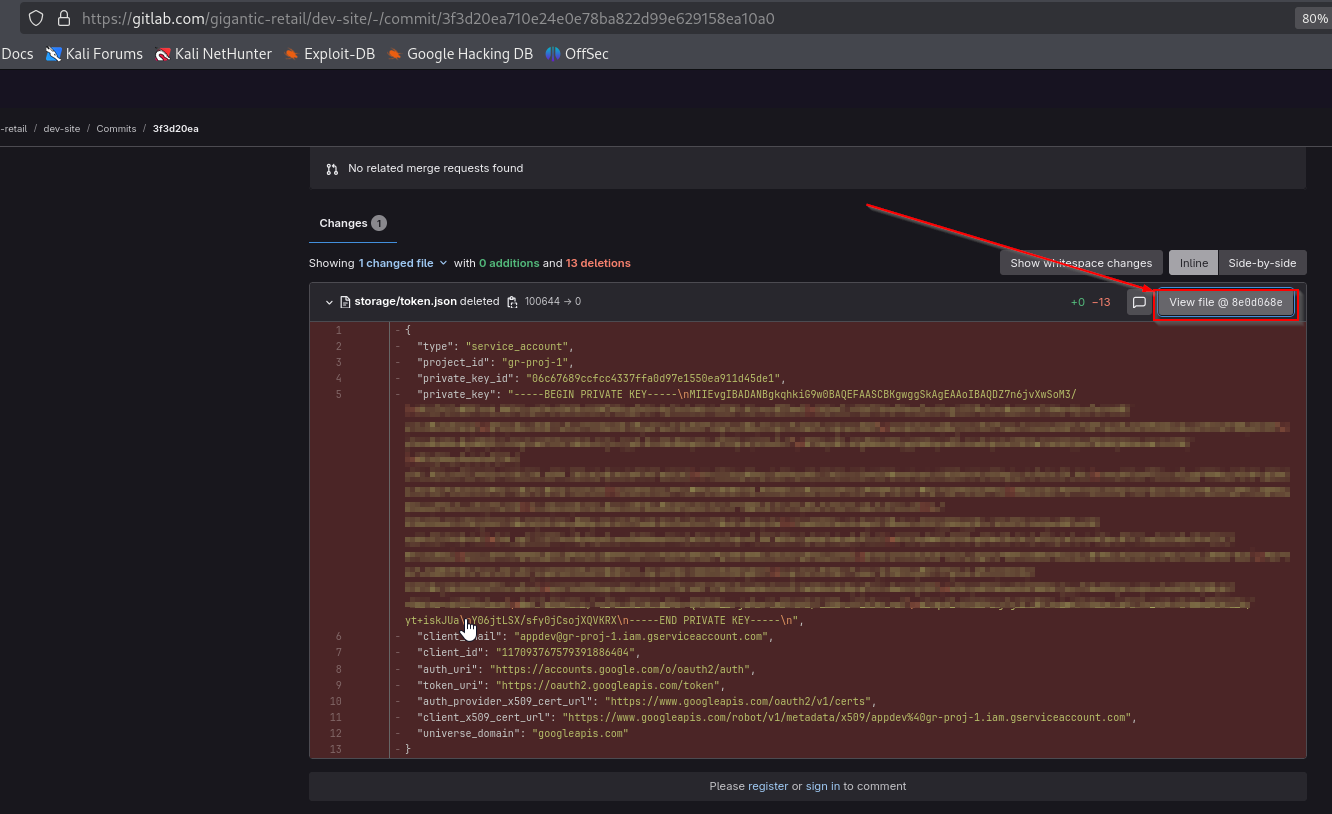This screenshot has height=814, width=1332.
Task: Select the Changes tab
Action: (353, 223)
